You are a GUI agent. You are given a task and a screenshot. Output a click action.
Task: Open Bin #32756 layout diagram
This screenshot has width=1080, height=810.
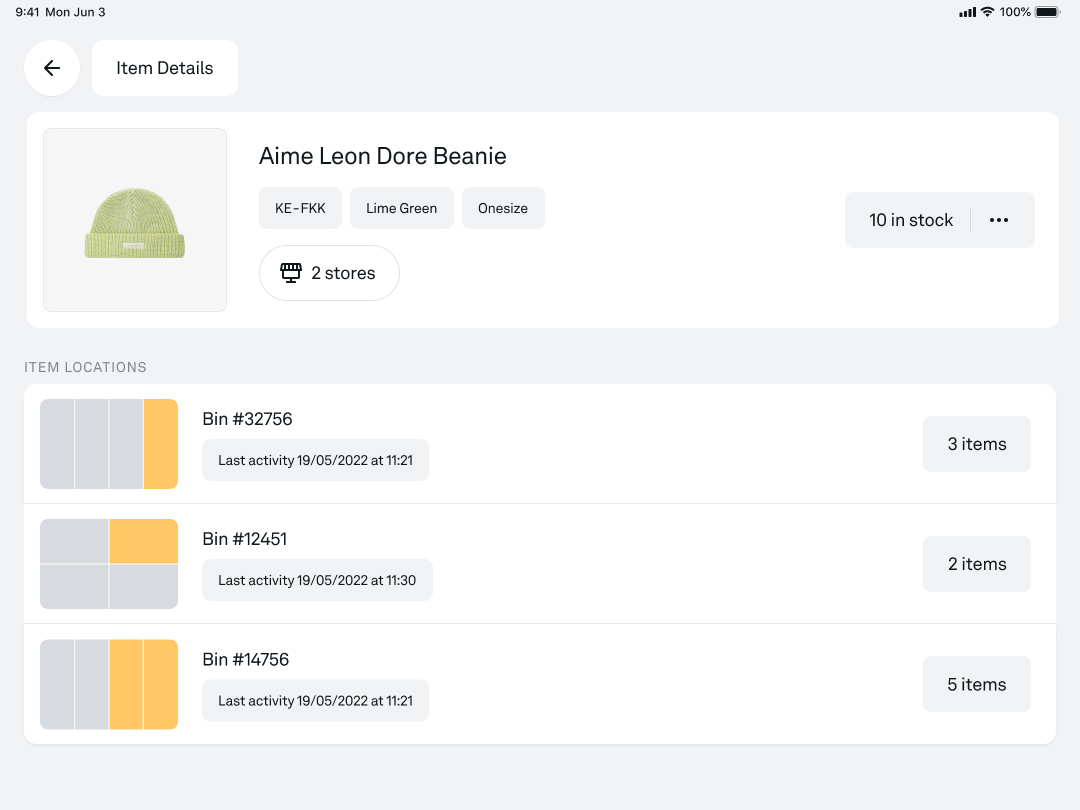point(109,444)
